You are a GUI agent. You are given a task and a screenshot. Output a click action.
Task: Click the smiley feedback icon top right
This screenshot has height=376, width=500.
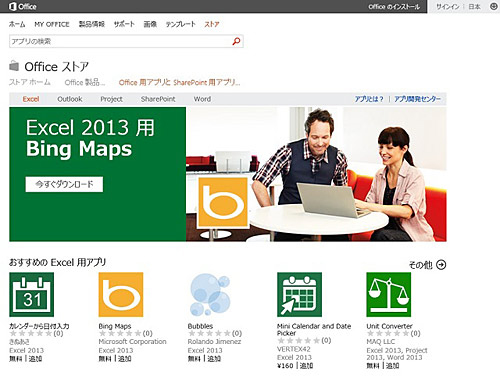pyautogui.click(x=494, y=6)
